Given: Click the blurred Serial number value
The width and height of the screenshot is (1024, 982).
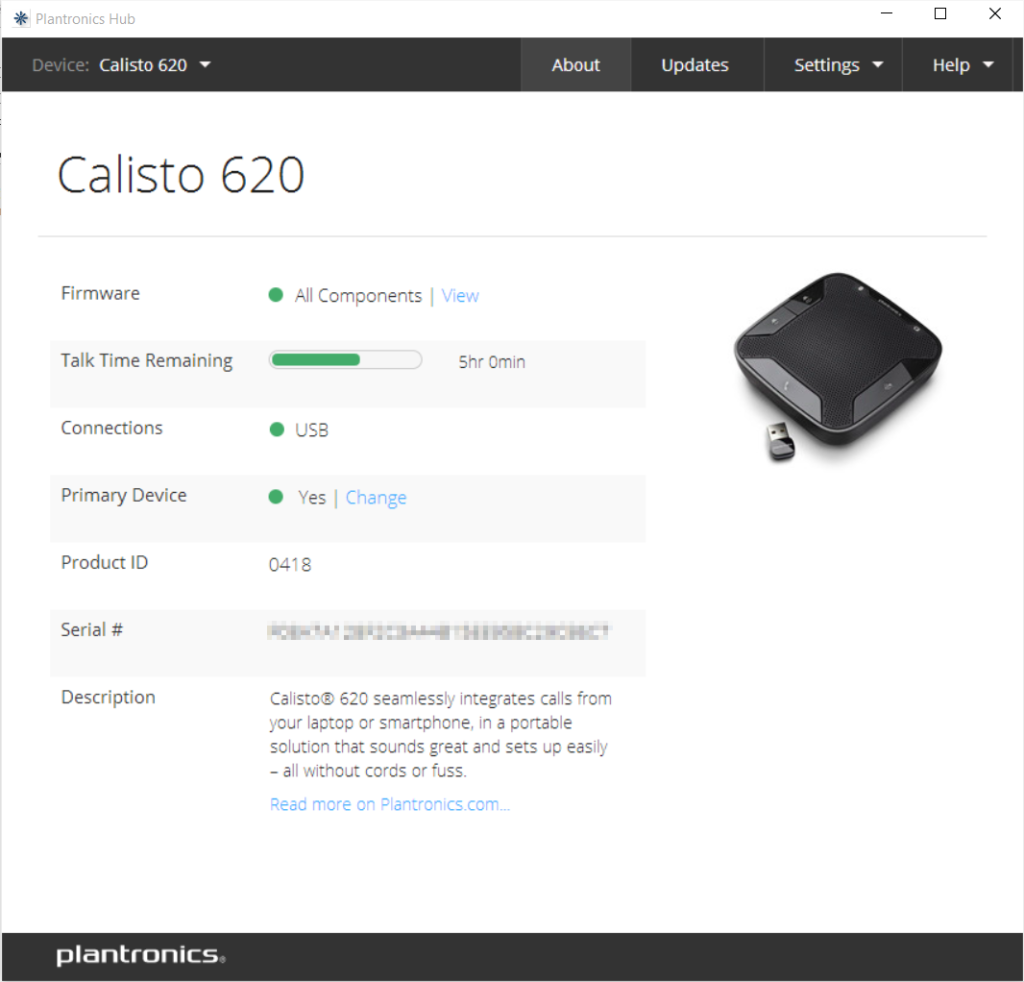Looking at the screenshot, I should tap(438, 631).
